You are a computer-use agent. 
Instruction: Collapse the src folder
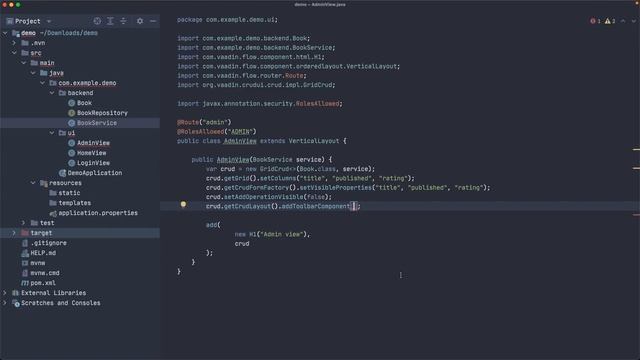(14, 53)
